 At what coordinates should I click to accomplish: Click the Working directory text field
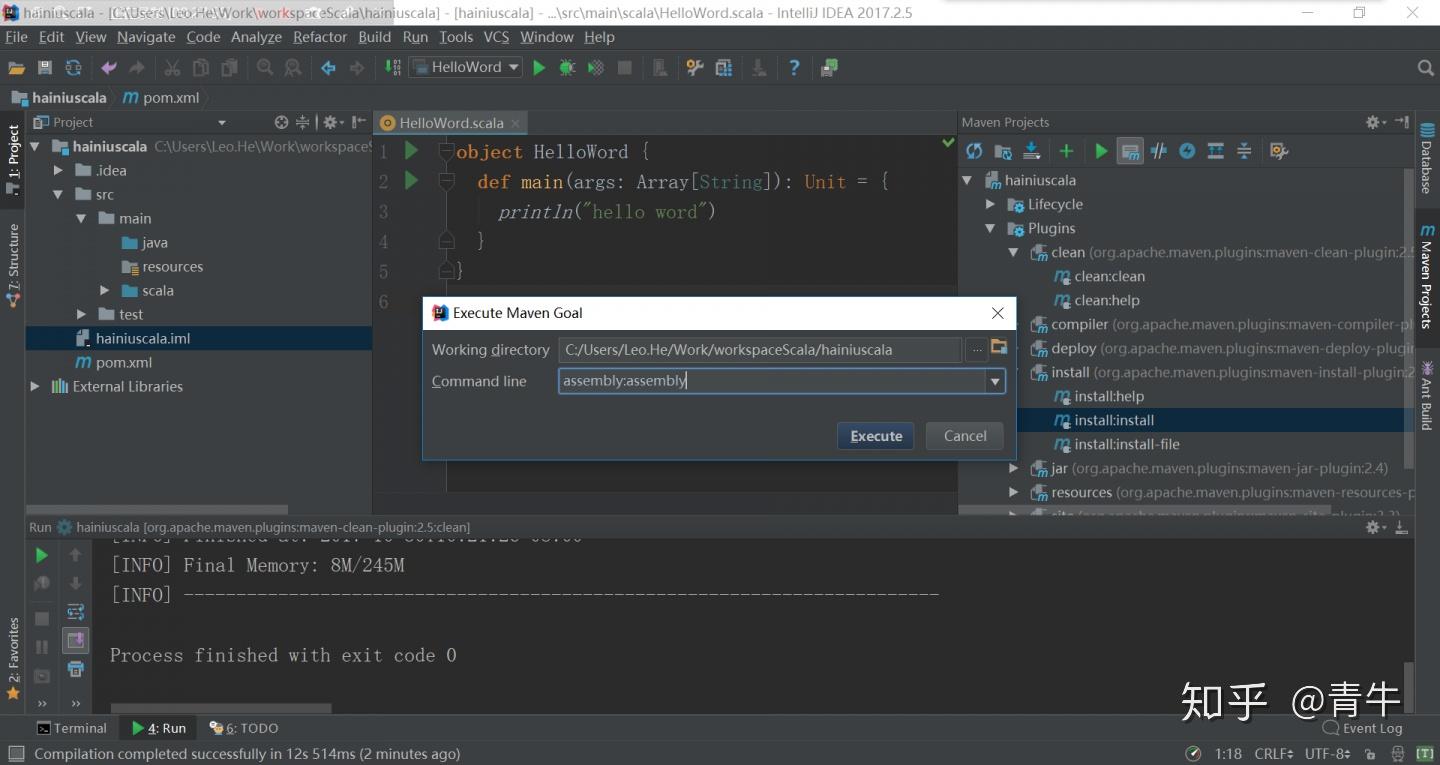pyautogui.click(x=760, y=350)
